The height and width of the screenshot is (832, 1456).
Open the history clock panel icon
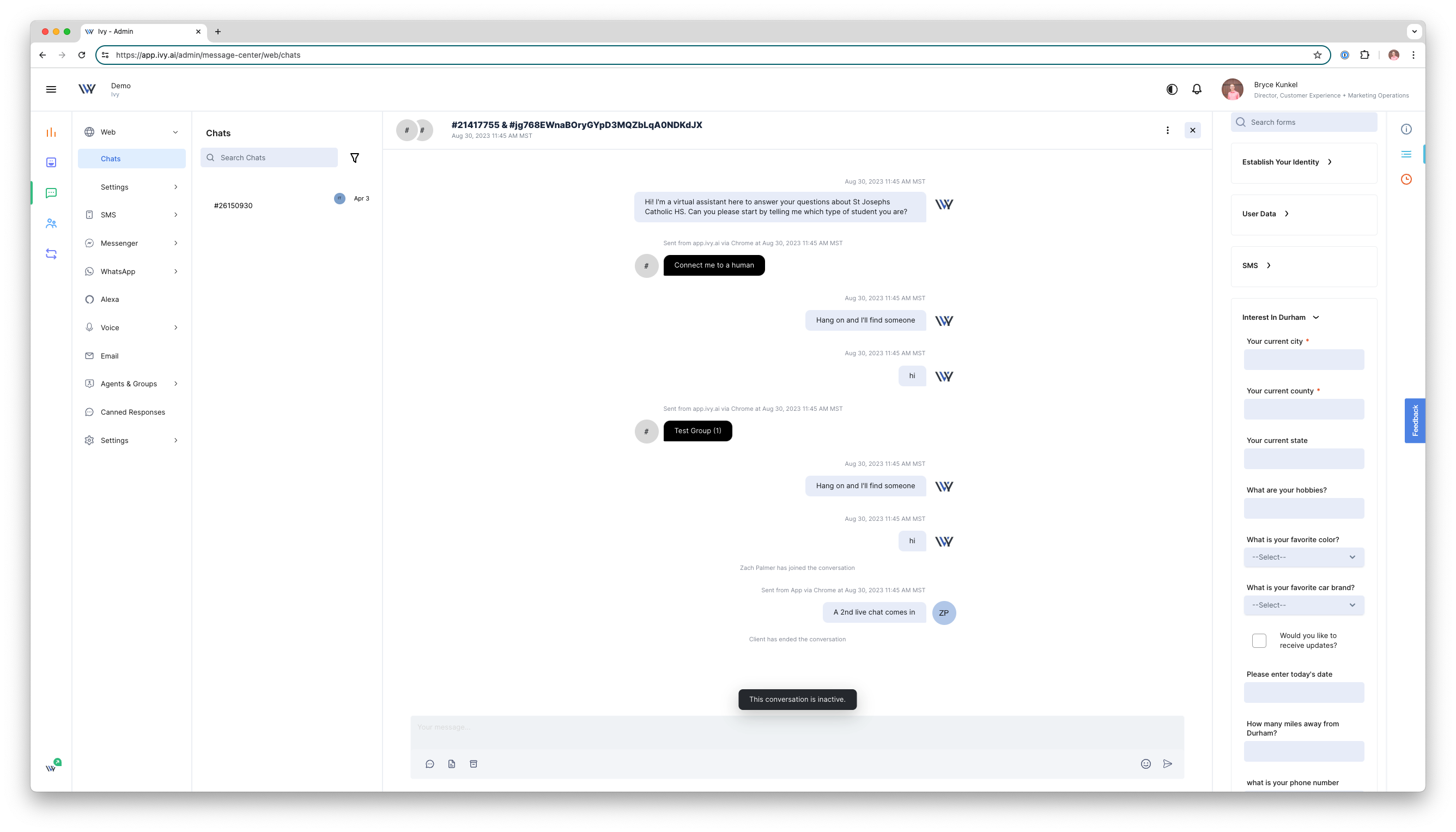tap(1406, 179)
